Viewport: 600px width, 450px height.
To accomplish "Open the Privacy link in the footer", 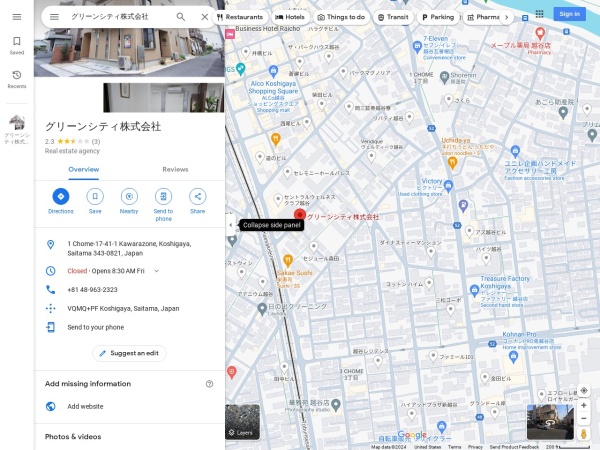I will tap(475, 447).
